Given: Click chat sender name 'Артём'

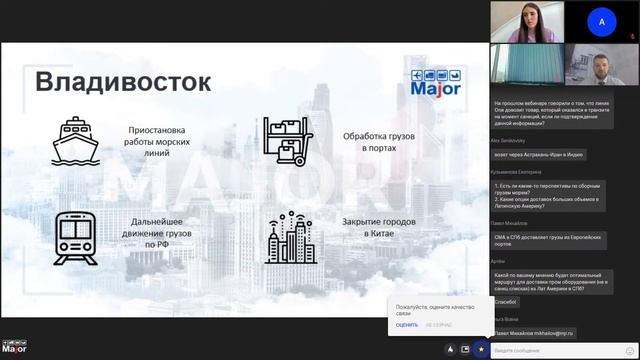Looking at the screenshot, I should point(498,261).
